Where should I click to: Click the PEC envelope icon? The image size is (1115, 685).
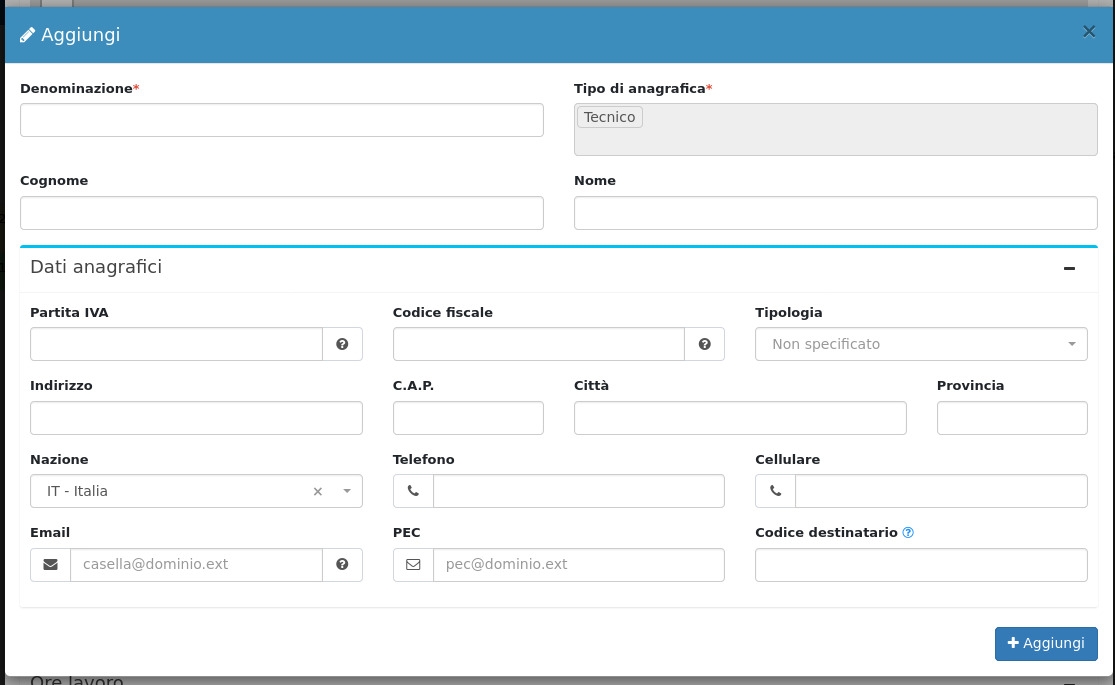(x=413, y=565)
